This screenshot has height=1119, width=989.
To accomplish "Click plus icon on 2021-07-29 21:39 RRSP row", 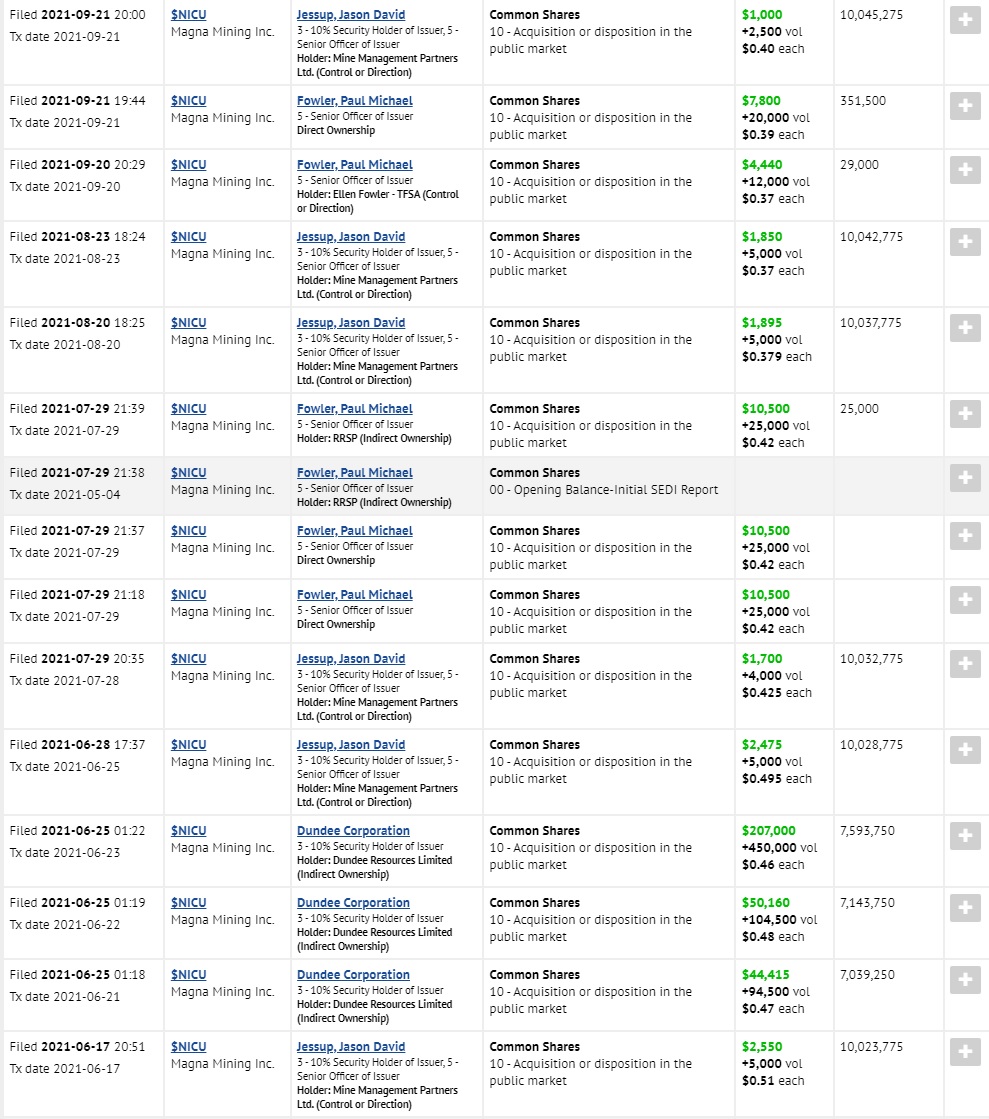I will pos(965,414).
